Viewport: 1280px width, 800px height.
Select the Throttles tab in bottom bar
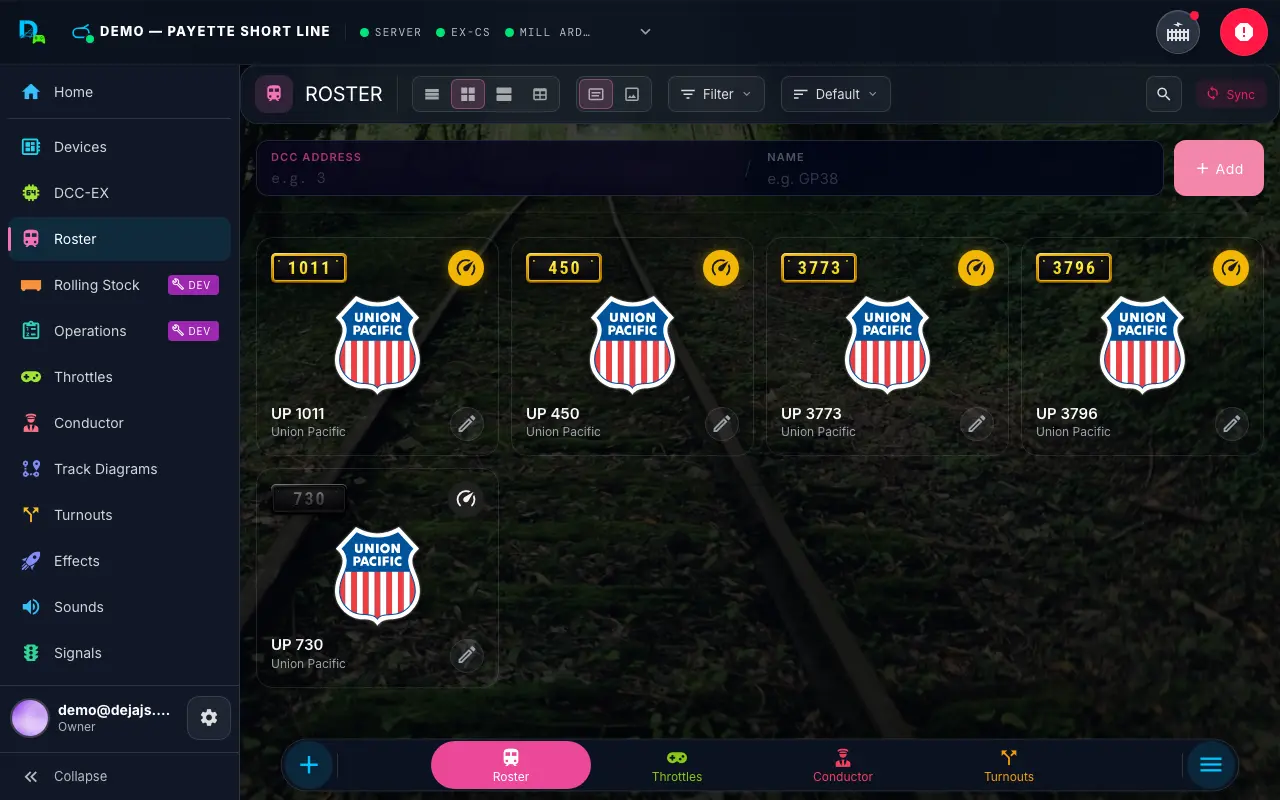pyautogui.click(x=677, y=765)
